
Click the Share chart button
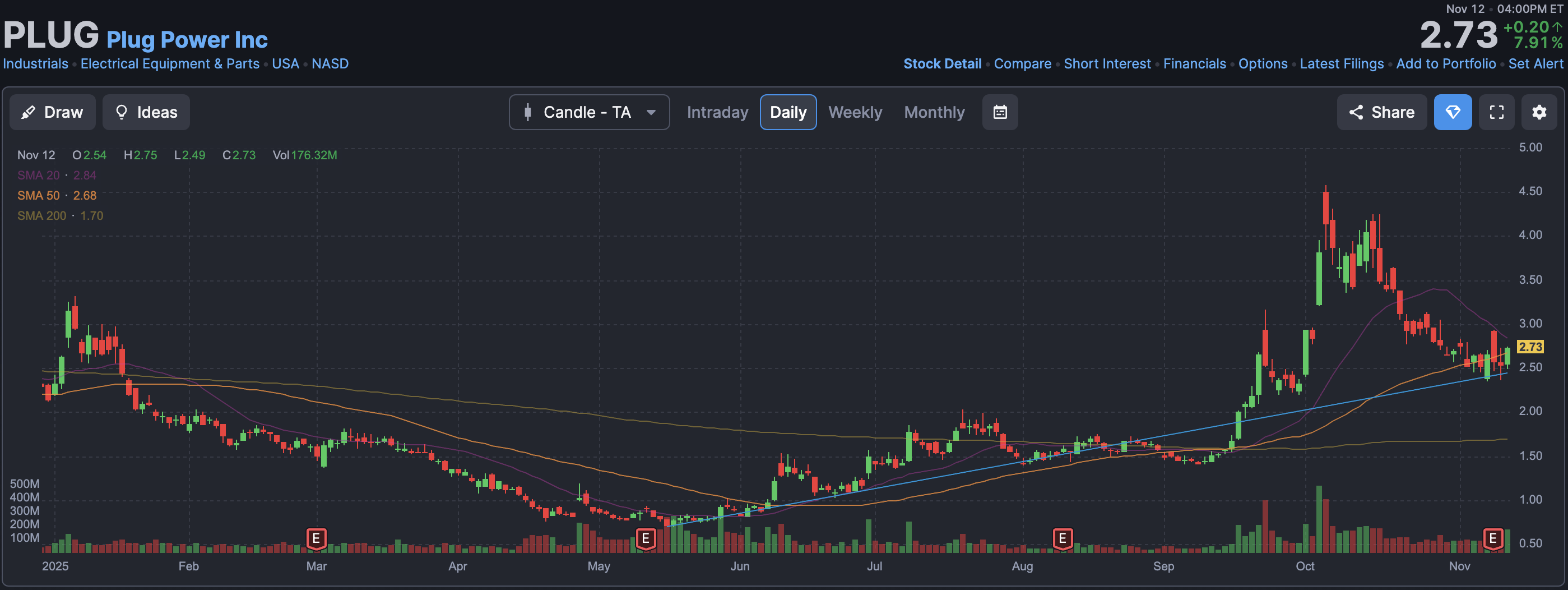coord(1381,112)
